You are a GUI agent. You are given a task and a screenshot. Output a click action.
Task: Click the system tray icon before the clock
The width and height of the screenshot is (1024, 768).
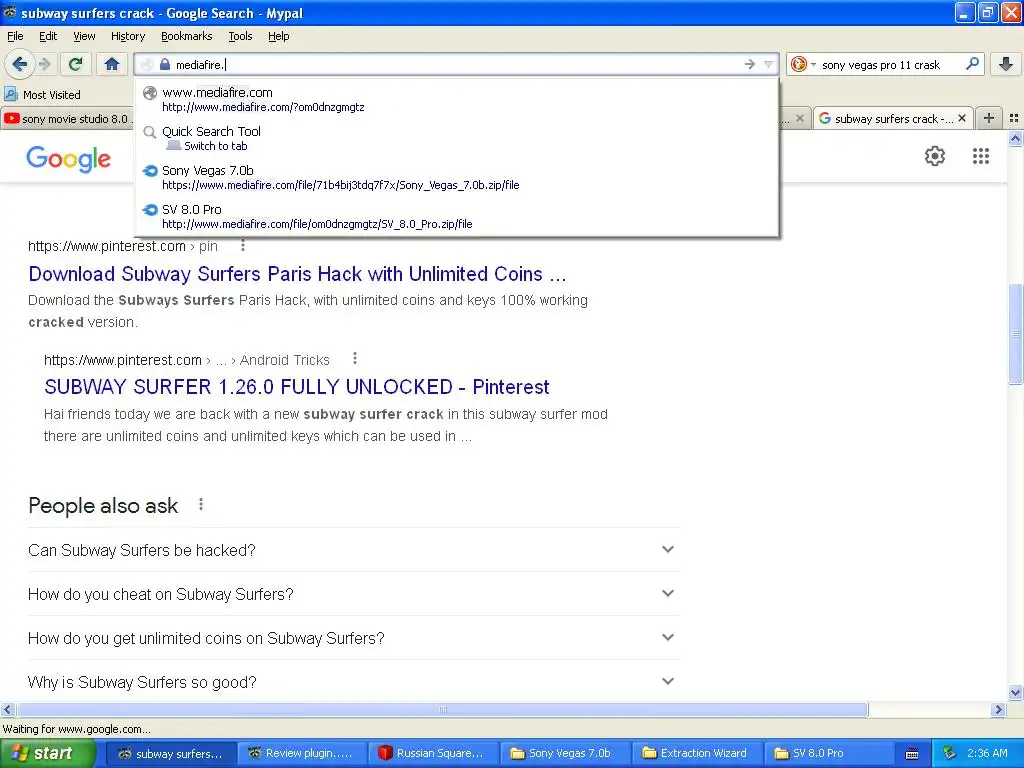pyautogui.click(x=949, y=753)
